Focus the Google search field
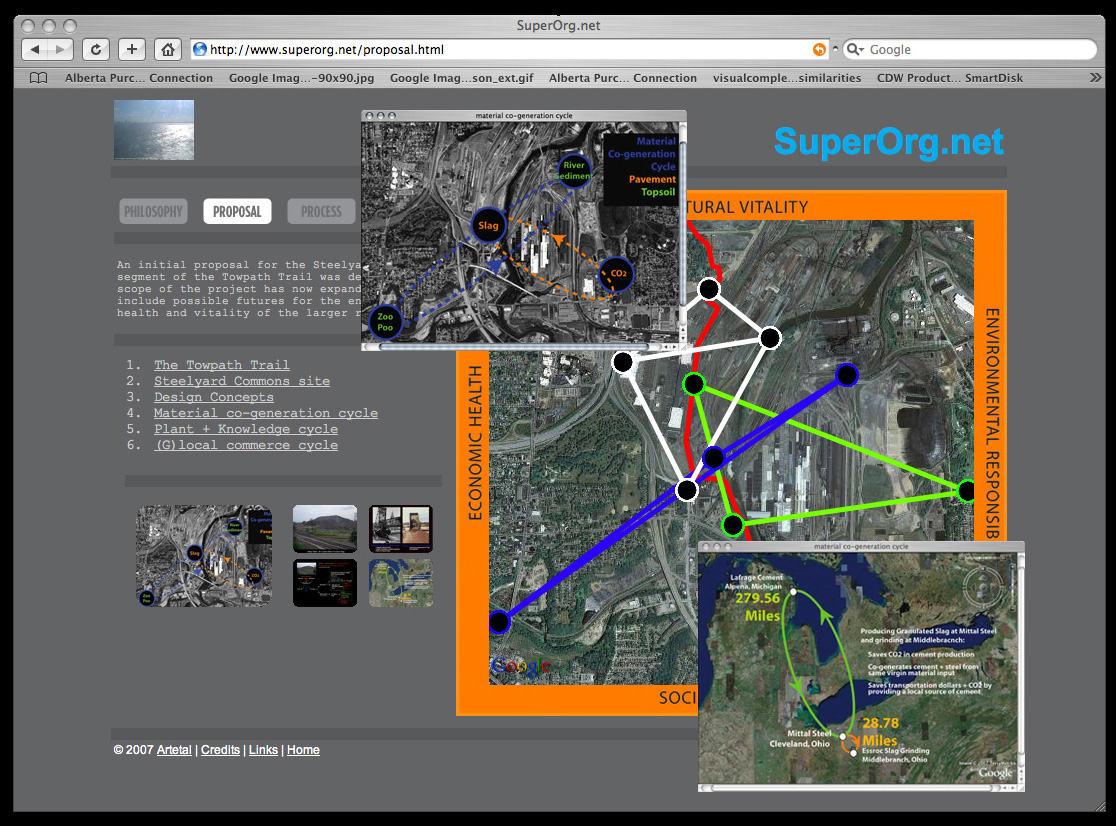 [969, 49]
